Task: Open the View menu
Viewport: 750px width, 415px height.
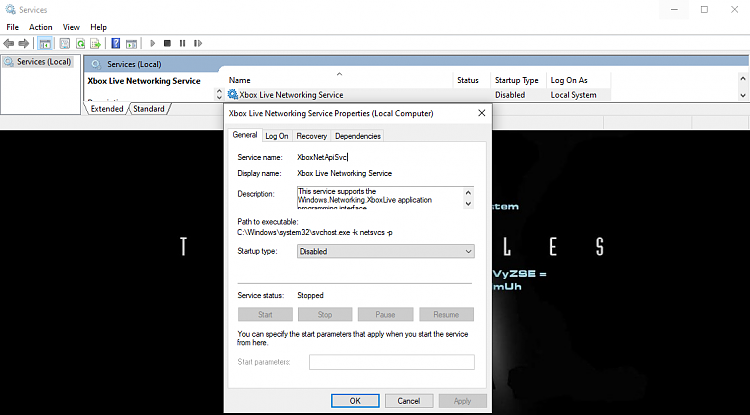Action: click(71, 27)
